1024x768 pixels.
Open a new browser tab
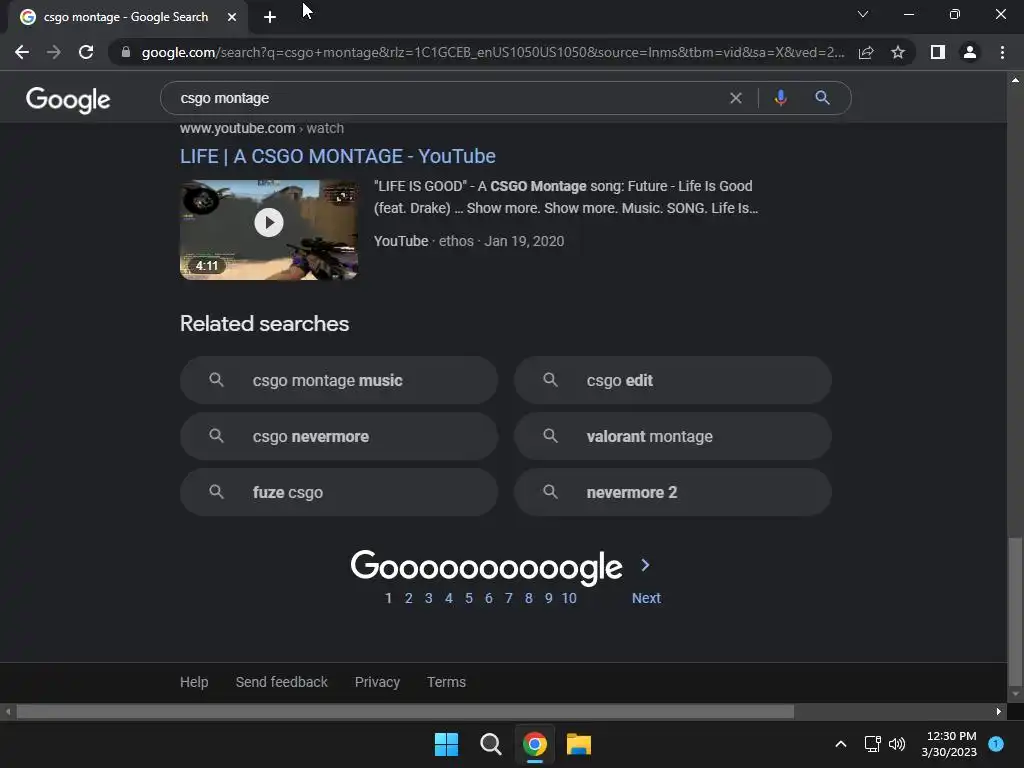click(270, 18)
